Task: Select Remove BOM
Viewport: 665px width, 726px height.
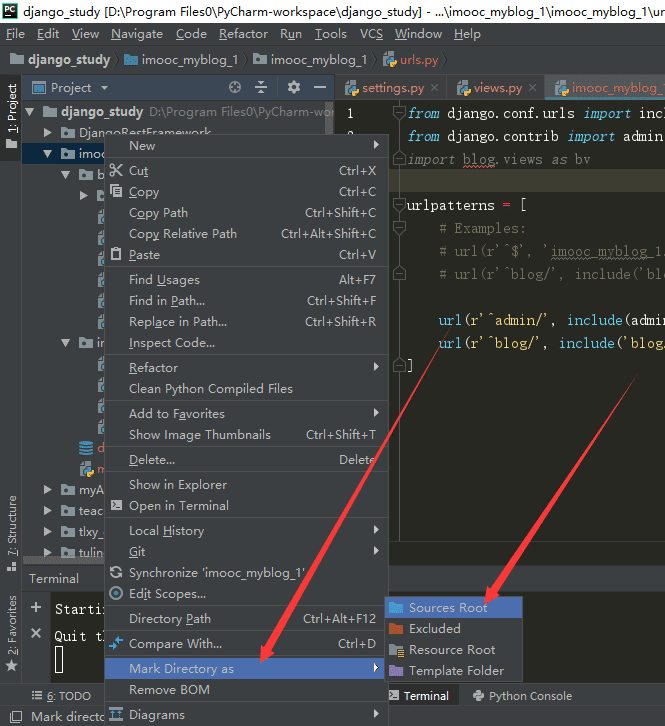Action: point(246,689)
